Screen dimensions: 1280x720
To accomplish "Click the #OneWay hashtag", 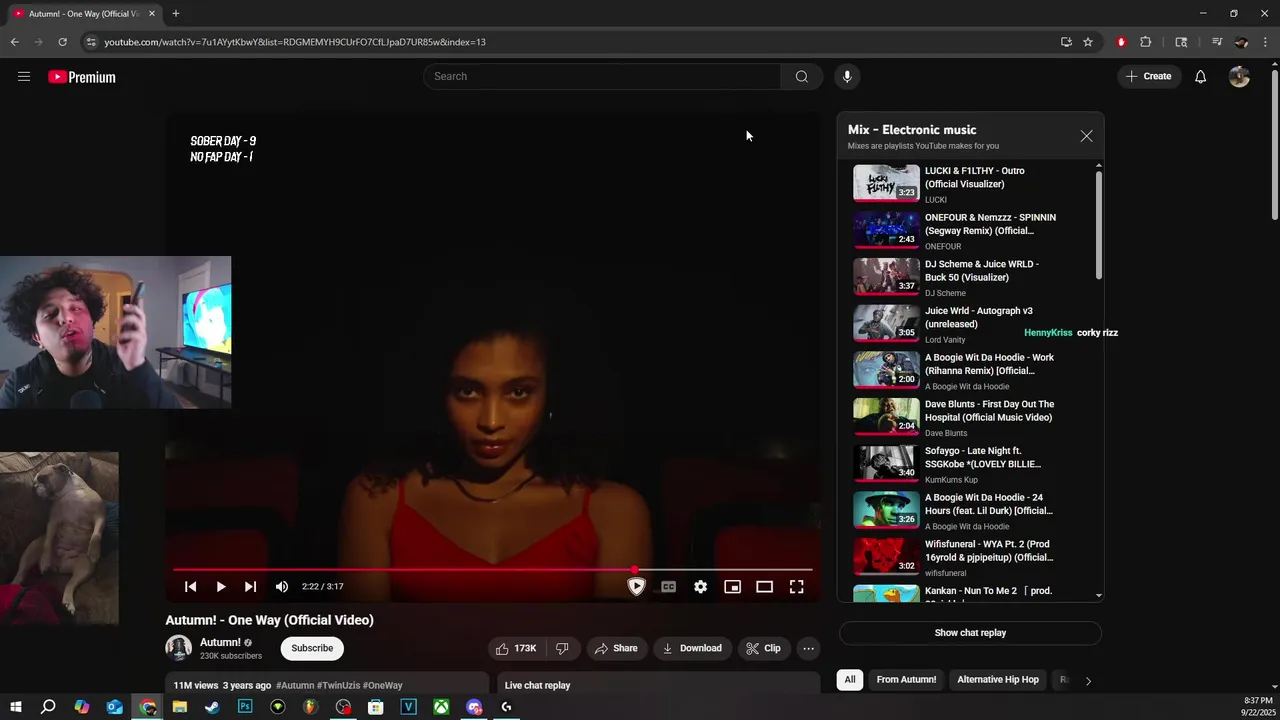I will click(x=383, y=686).
